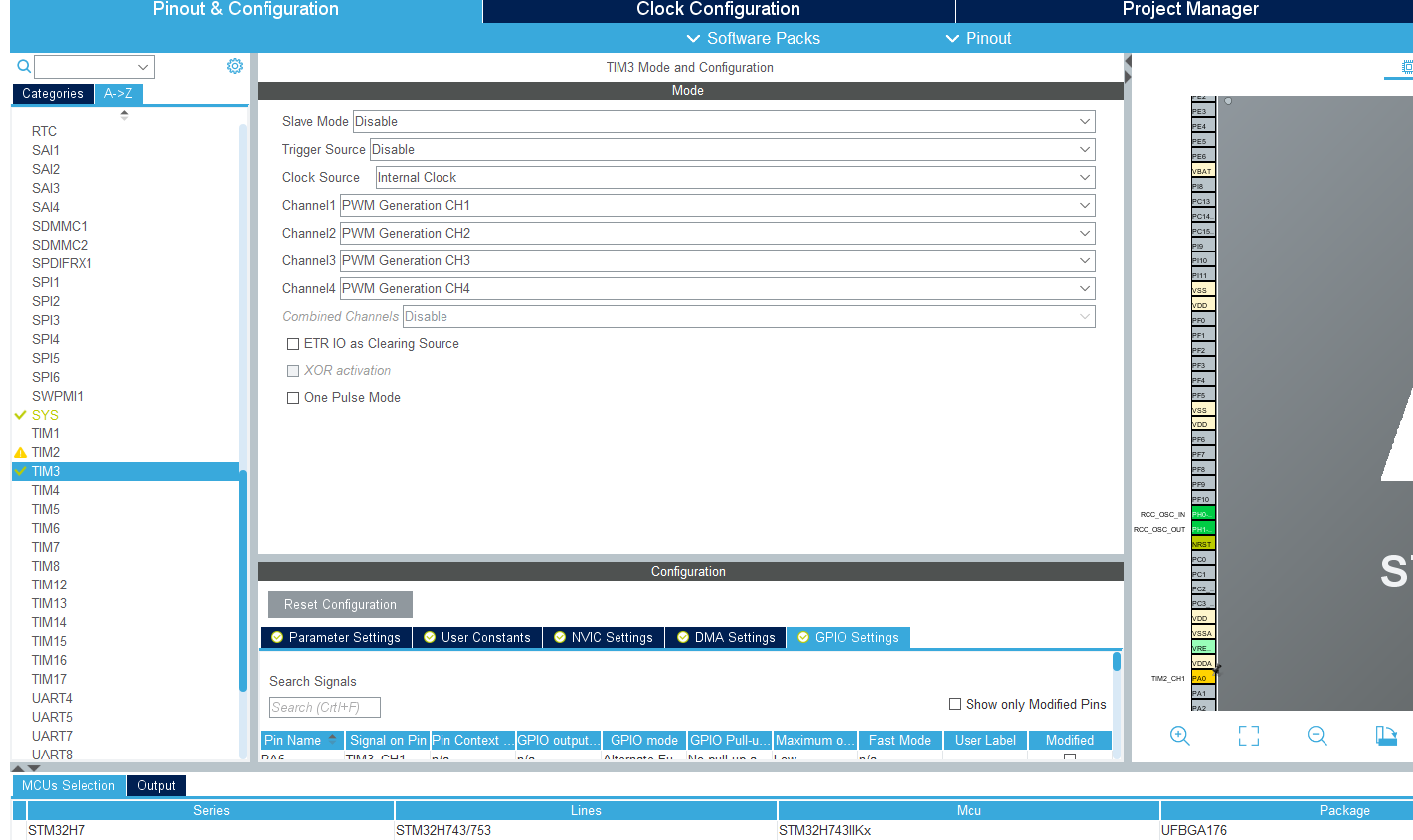Open the Trigger Source dropdown
This screenshot has height=840, width=1413.
(x=733, y=149)
